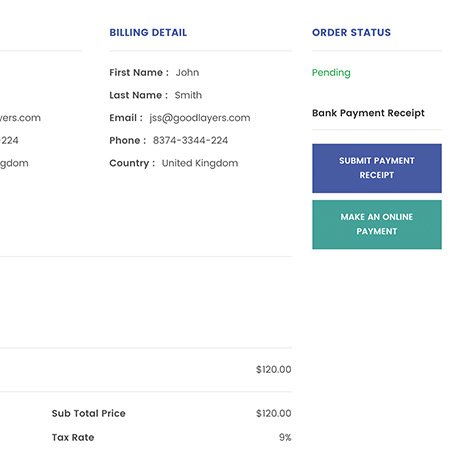Select the last name value Smith
The width and height of the screenshot is (450, 450).
188,95
